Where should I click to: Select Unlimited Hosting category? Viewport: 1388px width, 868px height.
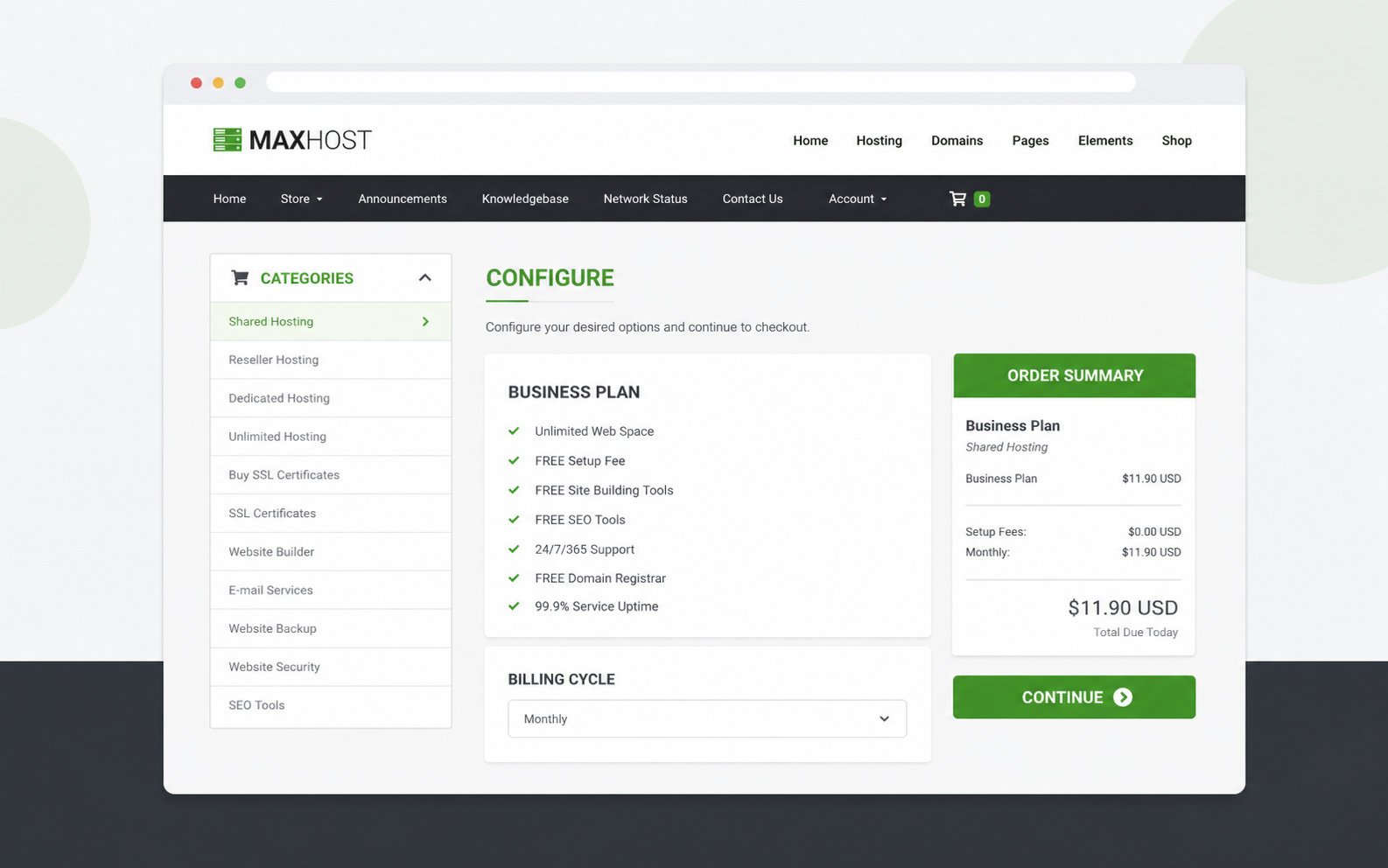(331, 437)
